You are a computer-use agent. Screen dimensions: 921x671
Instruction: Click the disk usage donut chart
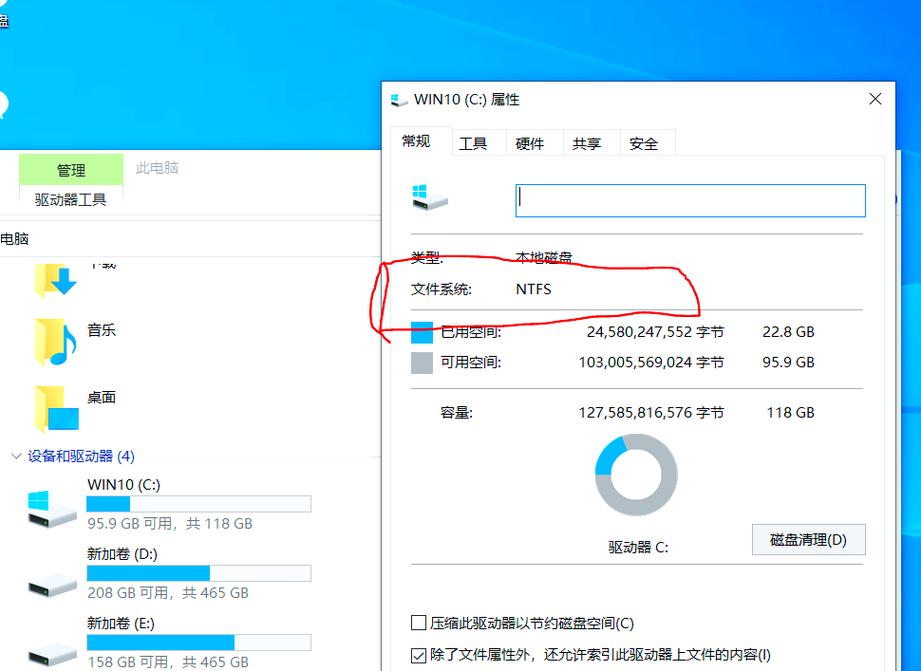pos(636,475)
